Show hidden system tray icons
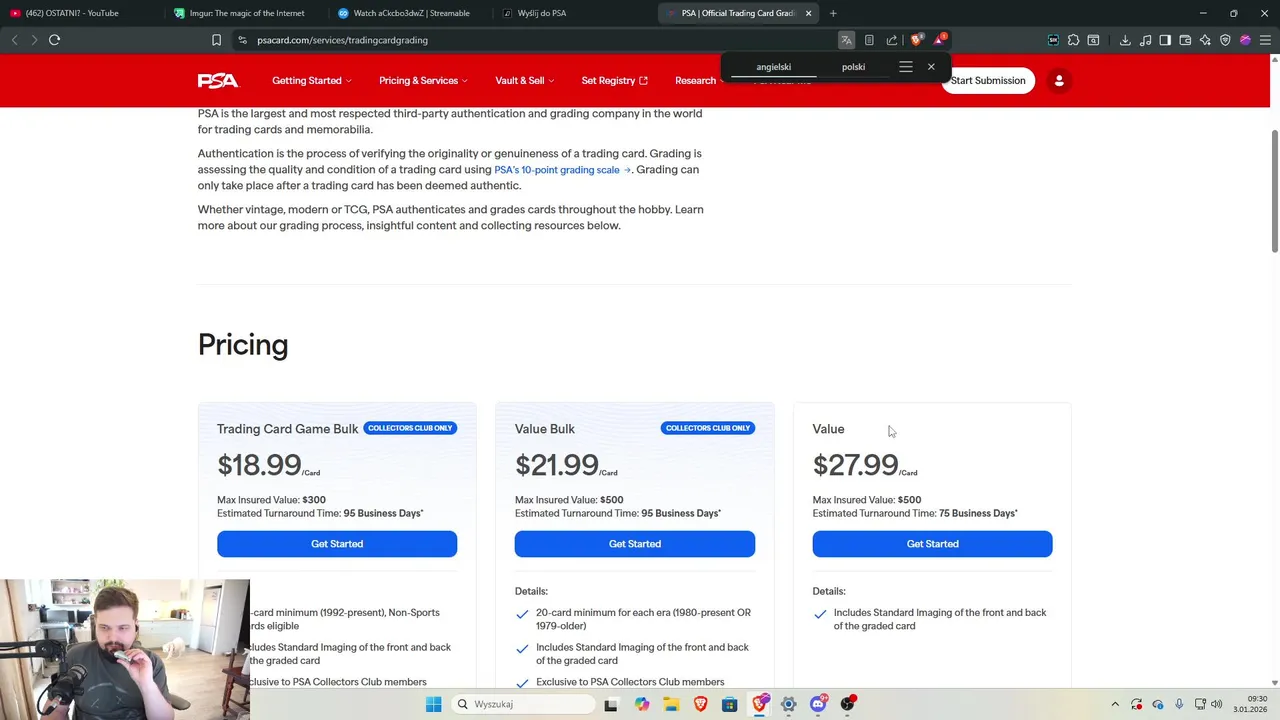The width and height of the screenshot is (1280, 720). 1115,704
